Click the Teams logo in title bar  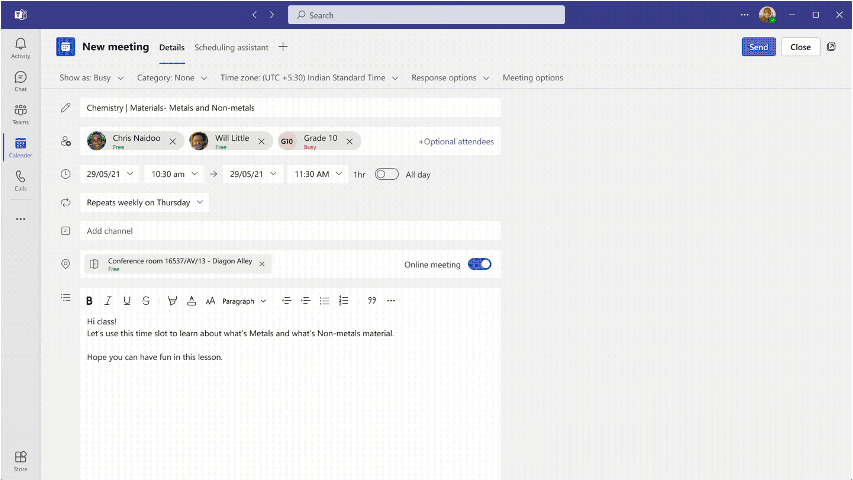point(21,15)
